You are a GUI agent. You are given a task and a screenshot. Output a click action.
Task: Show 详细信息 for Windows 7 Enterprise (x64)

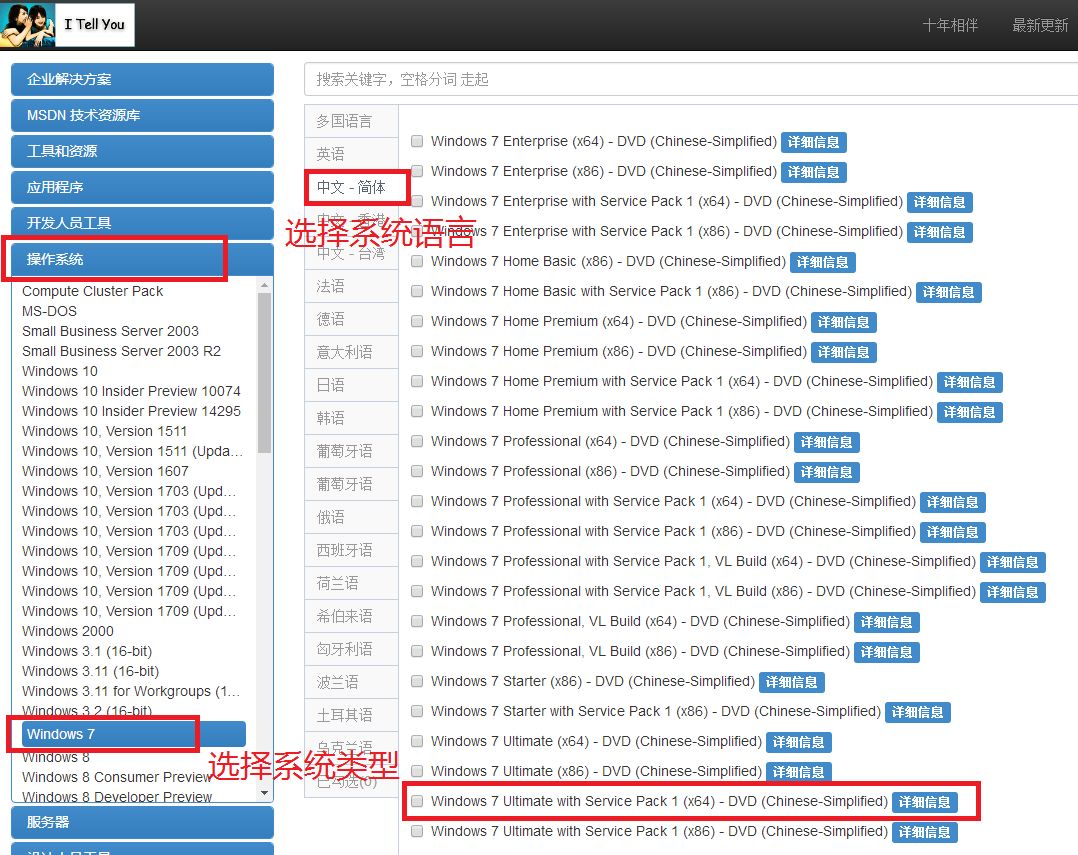(813, 142)
